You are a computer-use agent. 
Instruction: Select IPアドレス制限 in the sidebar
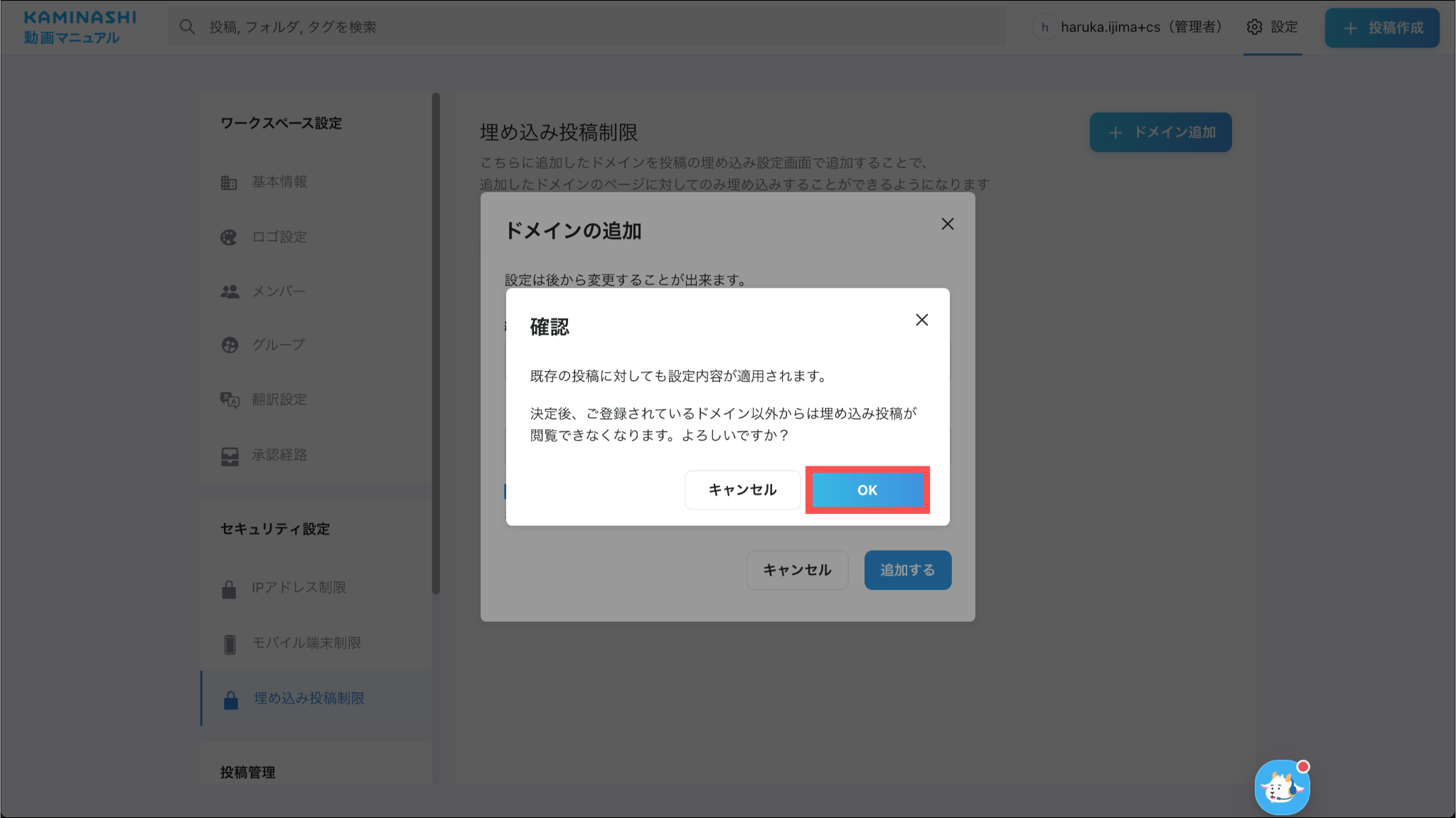[299, 588]
